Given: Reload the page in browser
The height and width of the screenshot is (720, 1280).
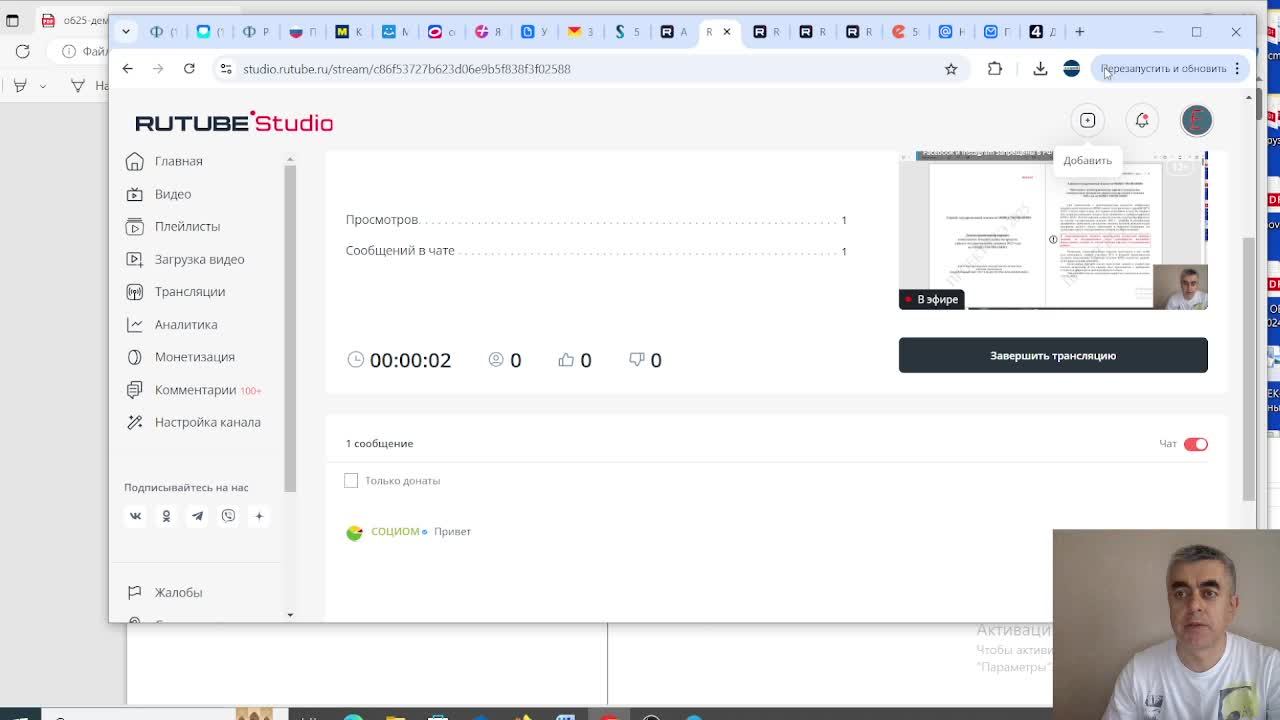Looking at the screenshot, I should [189, 69].
